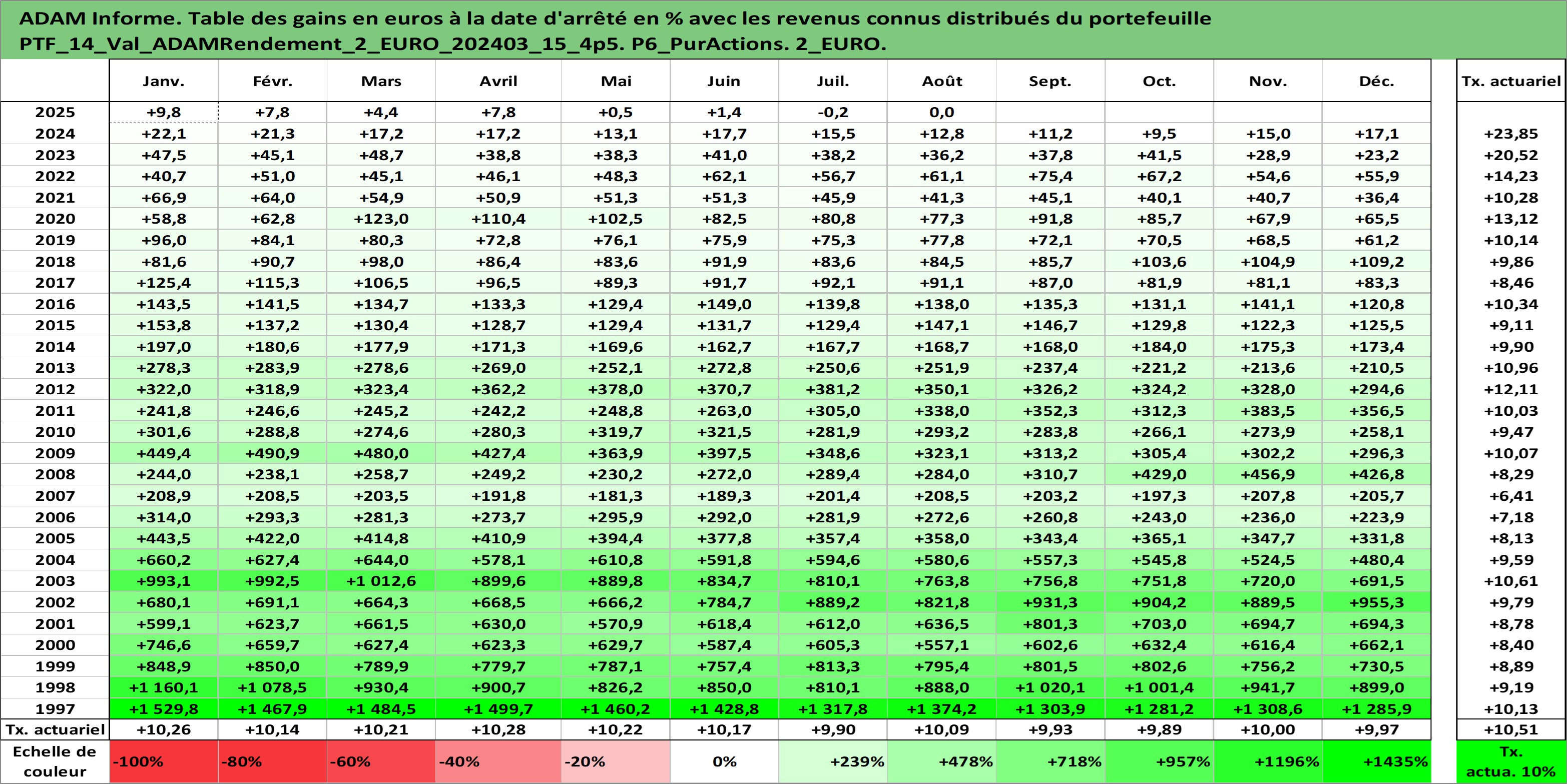Click the +10,51 overall actuarial rate cell
1567x784 pixels.
pos(1511,729)
